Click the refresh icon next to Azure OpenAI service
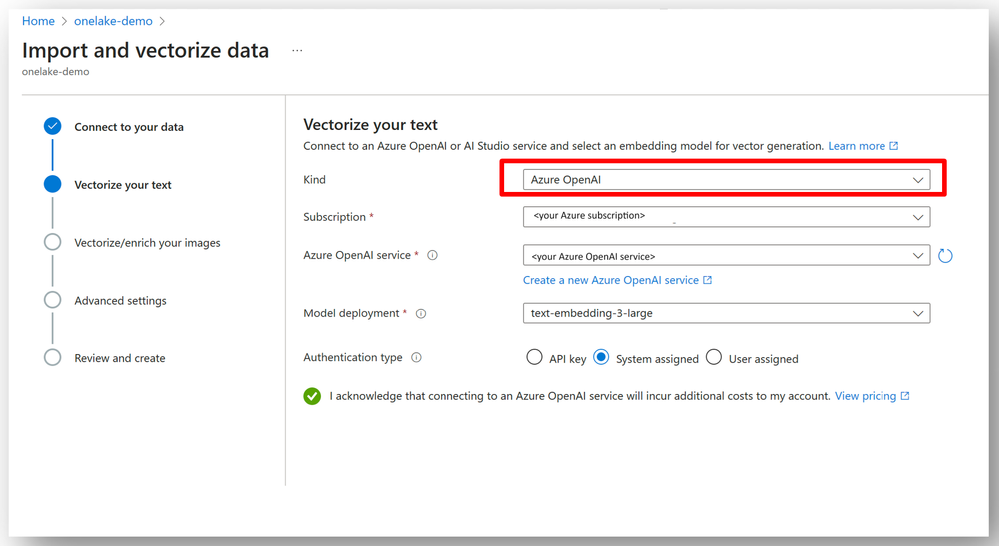 945,256
